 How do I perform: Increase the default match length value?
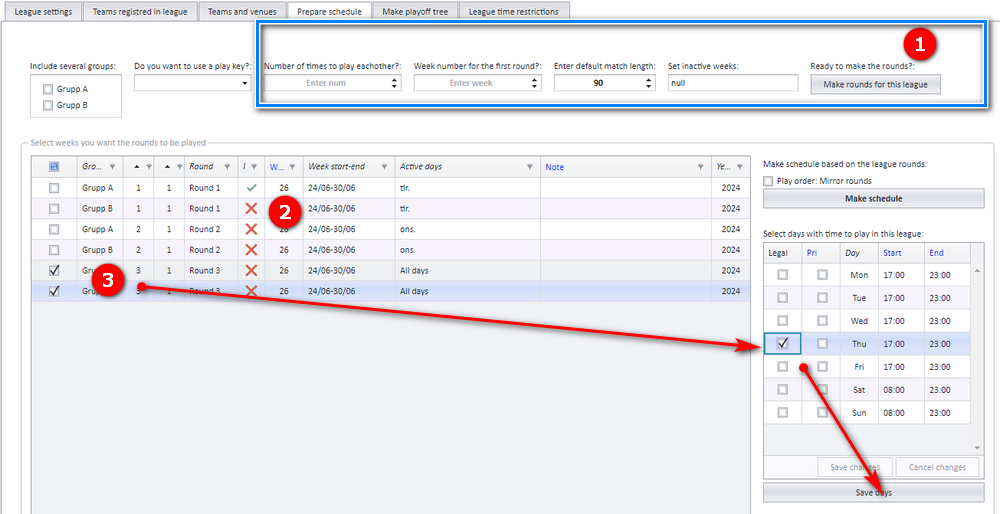point(649,80)
